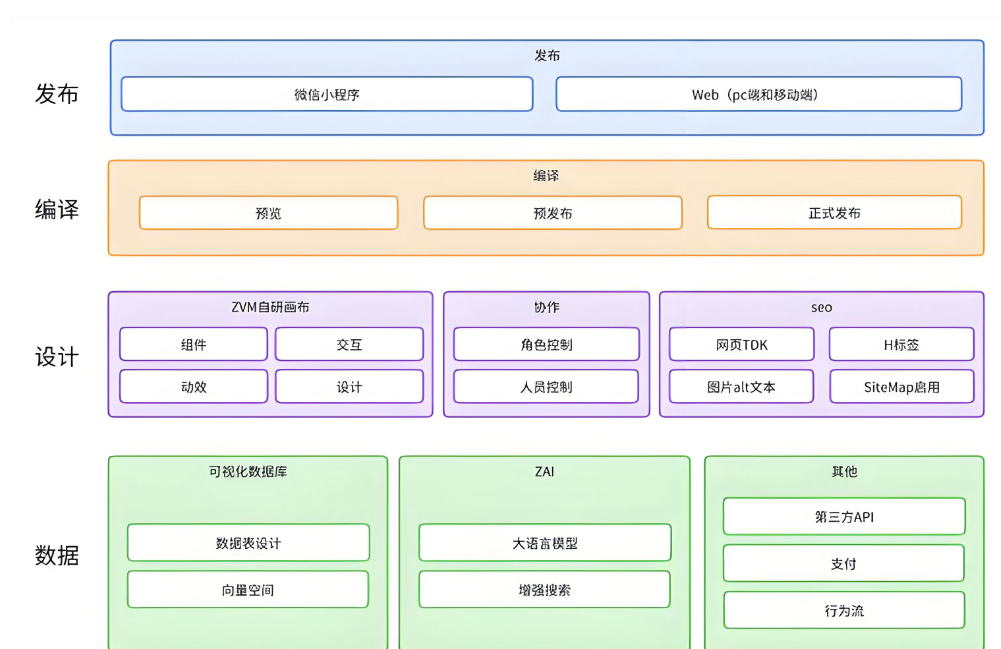Image resolution: width=1001 pixels, height=649 pixels.
Task: Select 大语言模型 under ZAI
Action: tap(545, 542)
